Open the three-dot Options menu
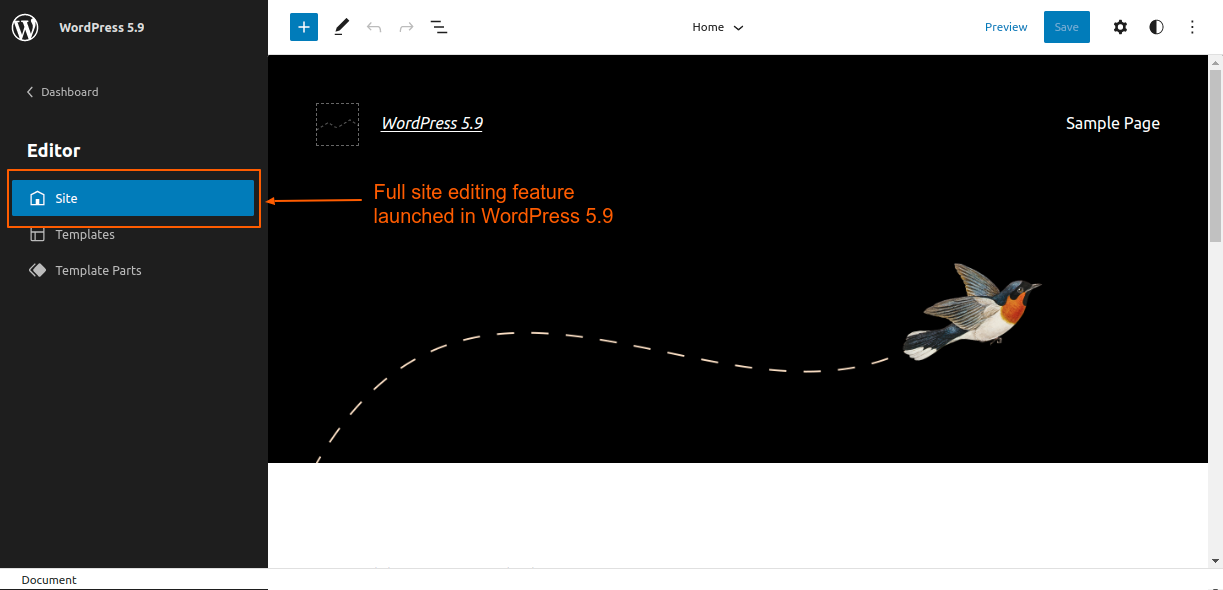The height and width of the screenshot is (590, 1223). tap(1192, 27)
